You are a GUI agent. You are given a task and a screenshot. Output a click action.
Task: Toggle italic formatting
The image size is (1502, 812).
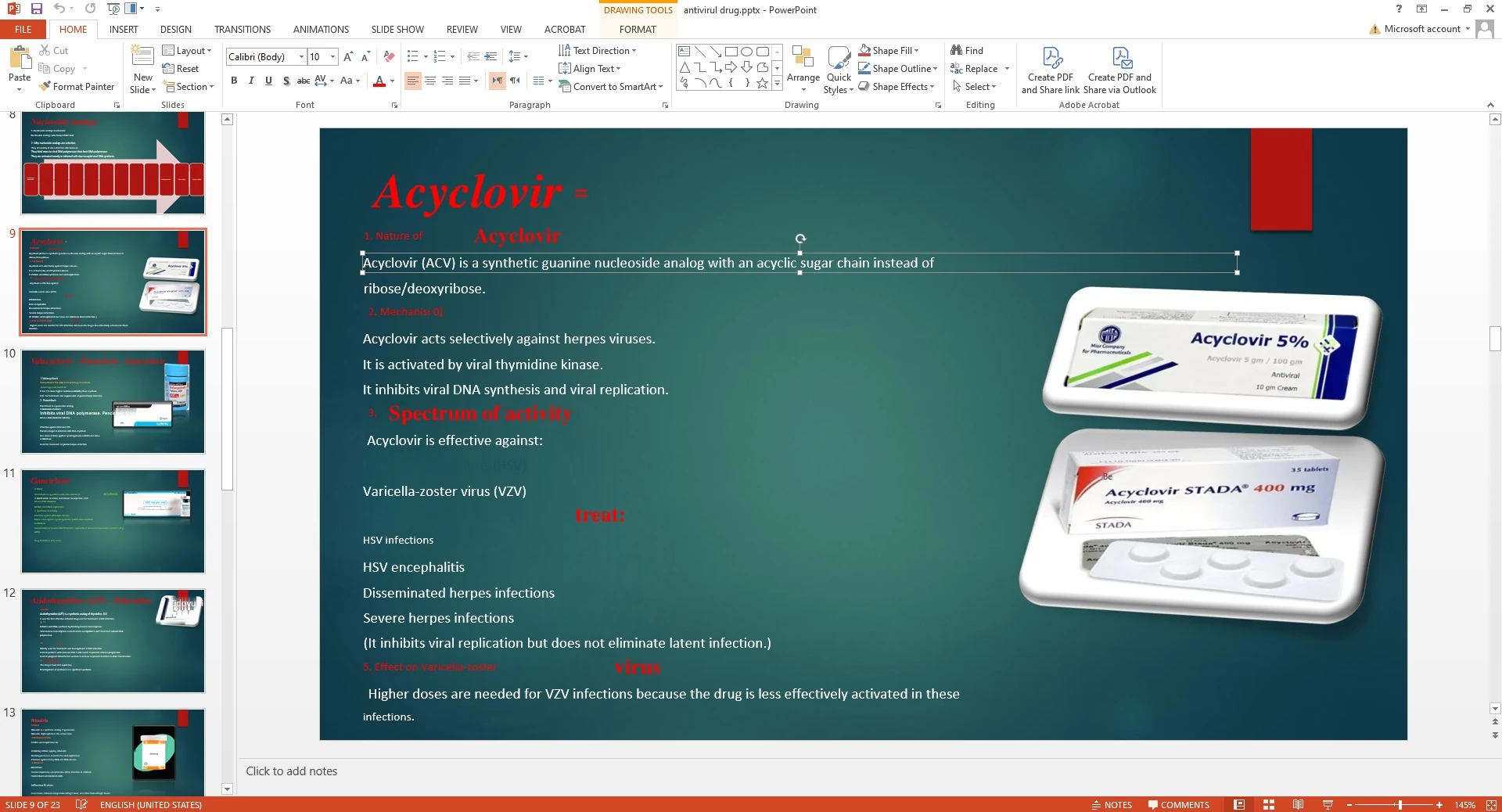click(251, 81)
